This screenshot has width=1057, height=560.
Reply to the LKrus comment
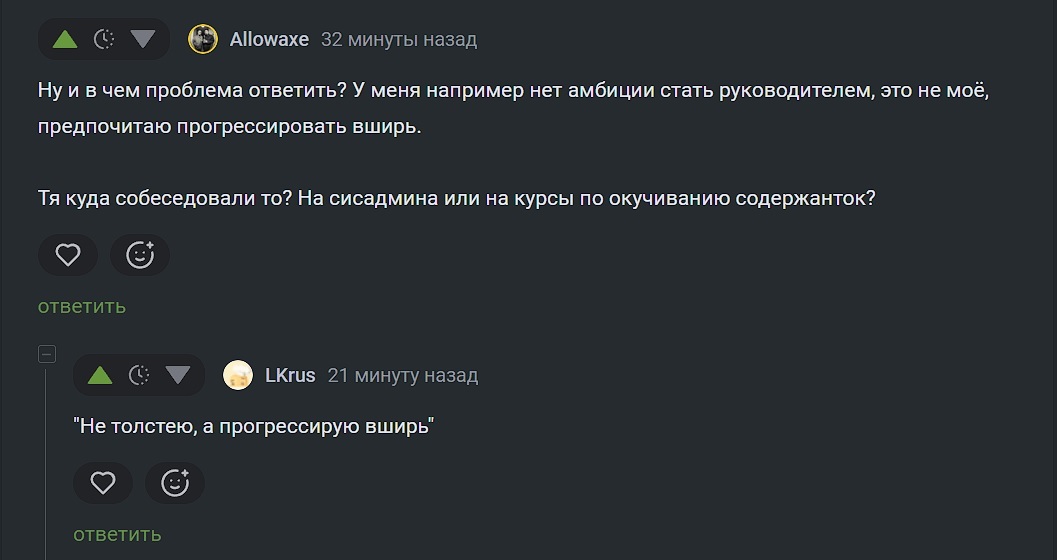click(x=117, y=535)
